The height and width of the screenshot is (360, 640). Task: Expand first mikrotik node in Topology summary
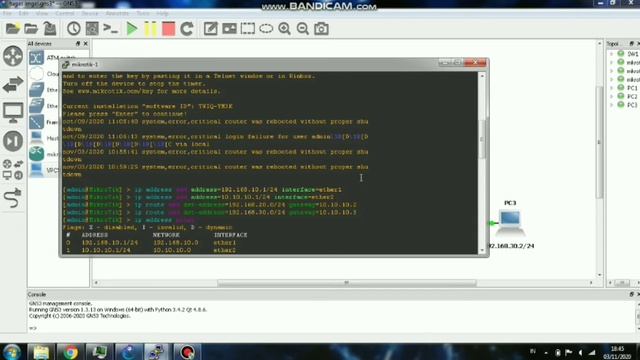pos(611,62)
